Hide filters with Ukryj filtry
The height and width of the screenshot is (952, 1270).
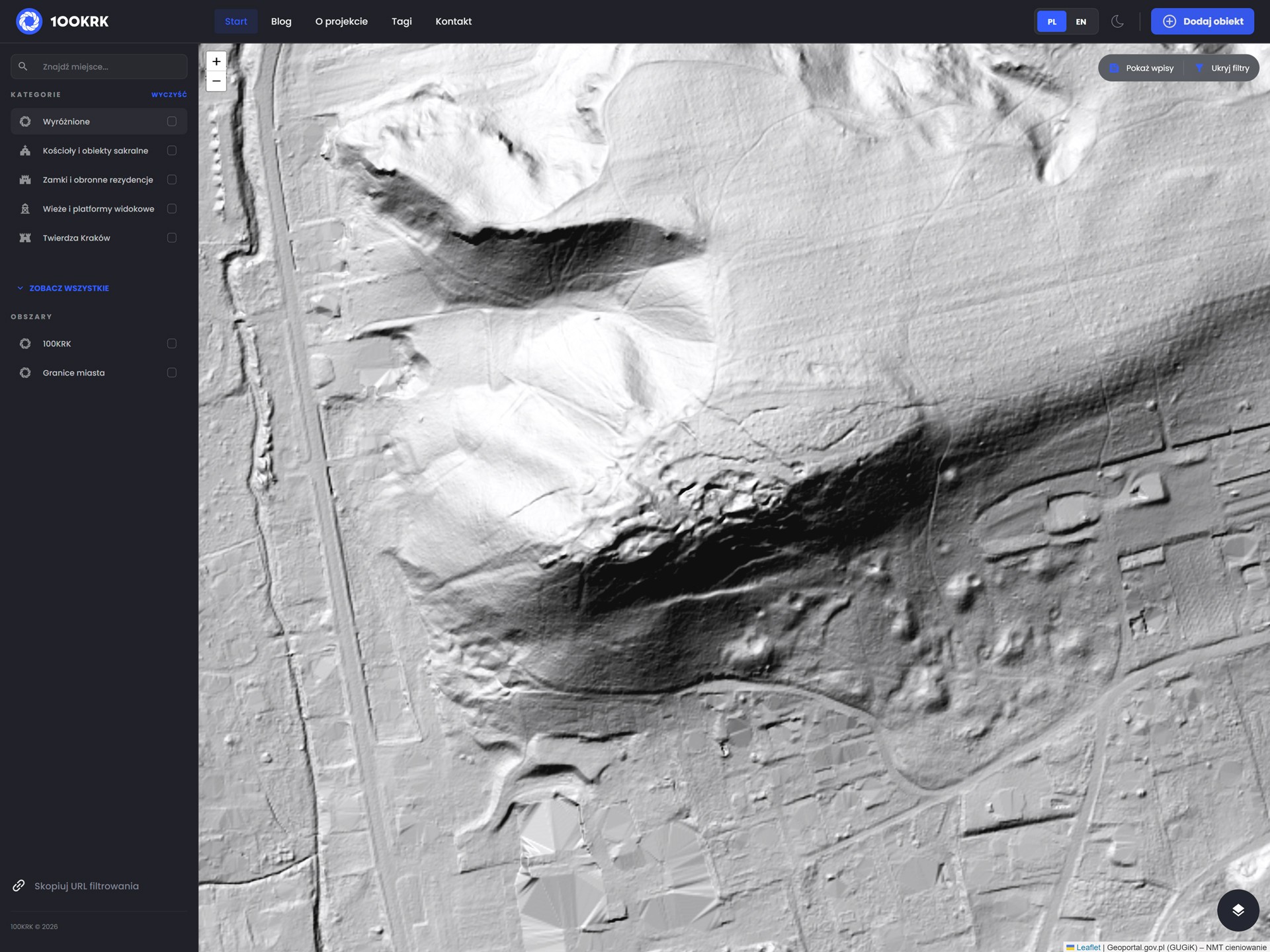click(x=1222, y=68)
